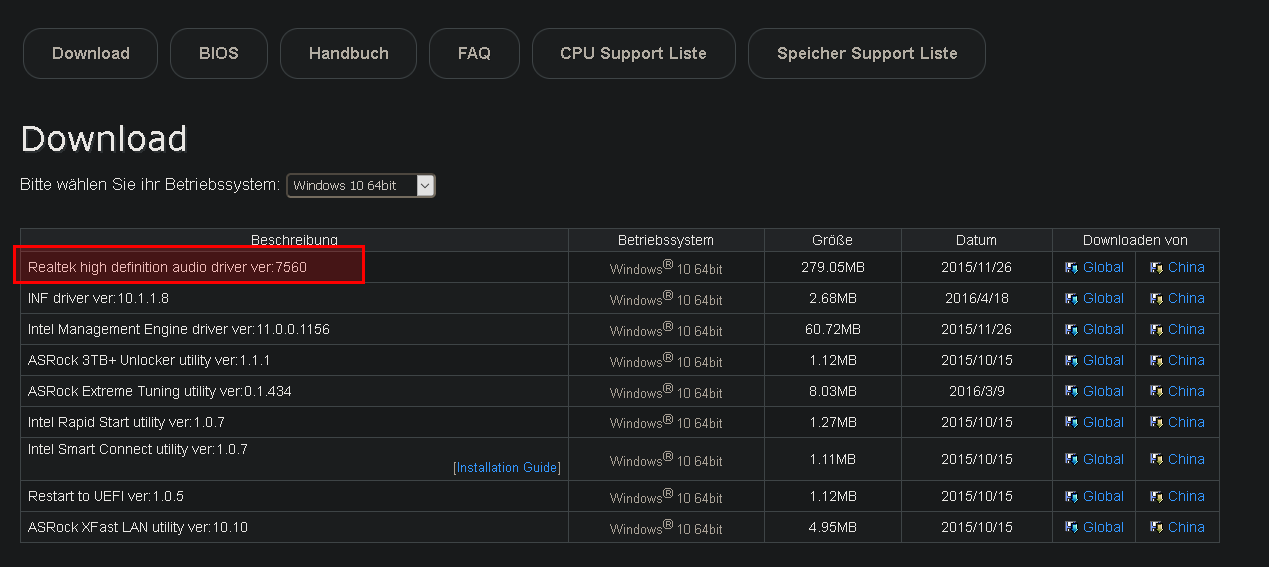The width and height of the screenshot is (1269, 567).
Task: Click China download icon for Intel Rapid Start utility
Action: (x=1156, y=423)
